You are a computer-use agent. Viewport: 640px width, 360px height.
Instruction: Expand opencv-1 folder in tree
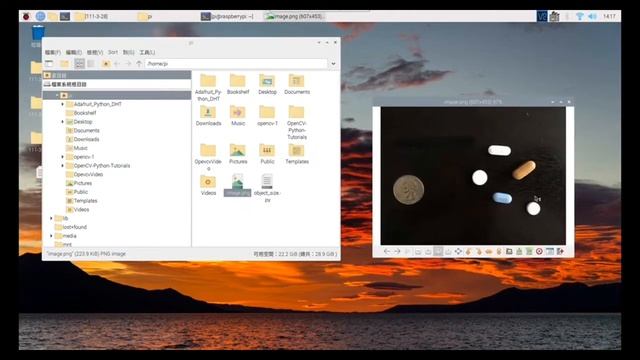62,157
